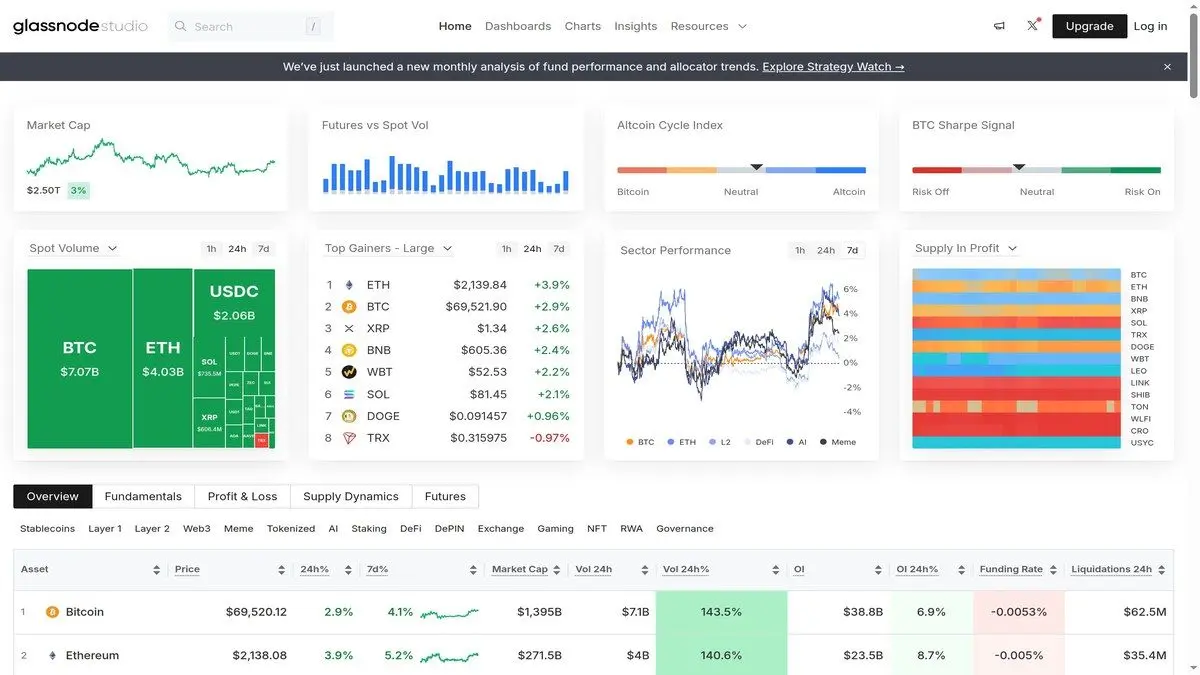Click the glassnode studio logo
The height and width of the screenshot is (675, 1200).
click(80, 26)
